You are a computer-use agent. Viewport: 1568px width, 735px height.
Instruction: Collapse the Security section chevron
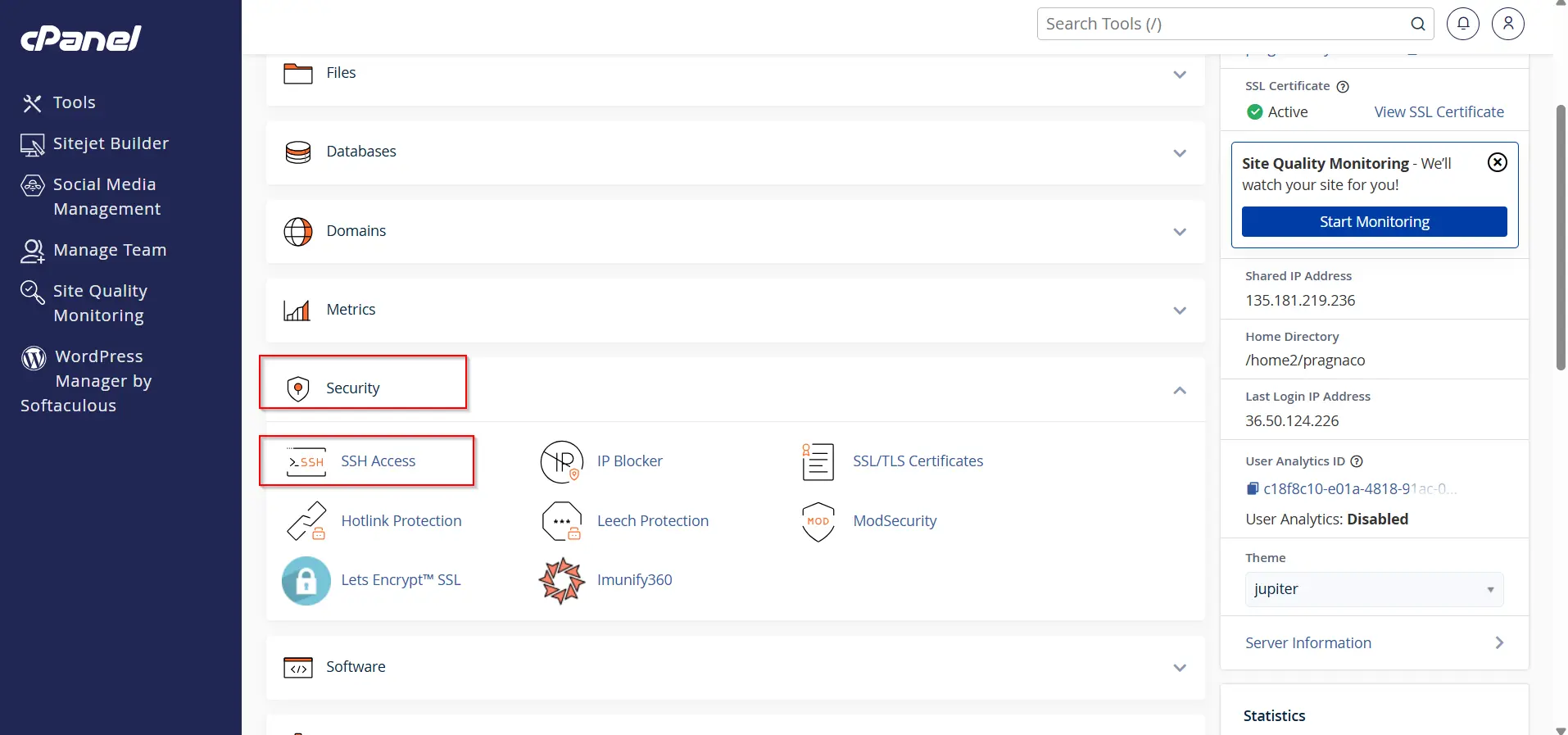[x=1180, y=390]
